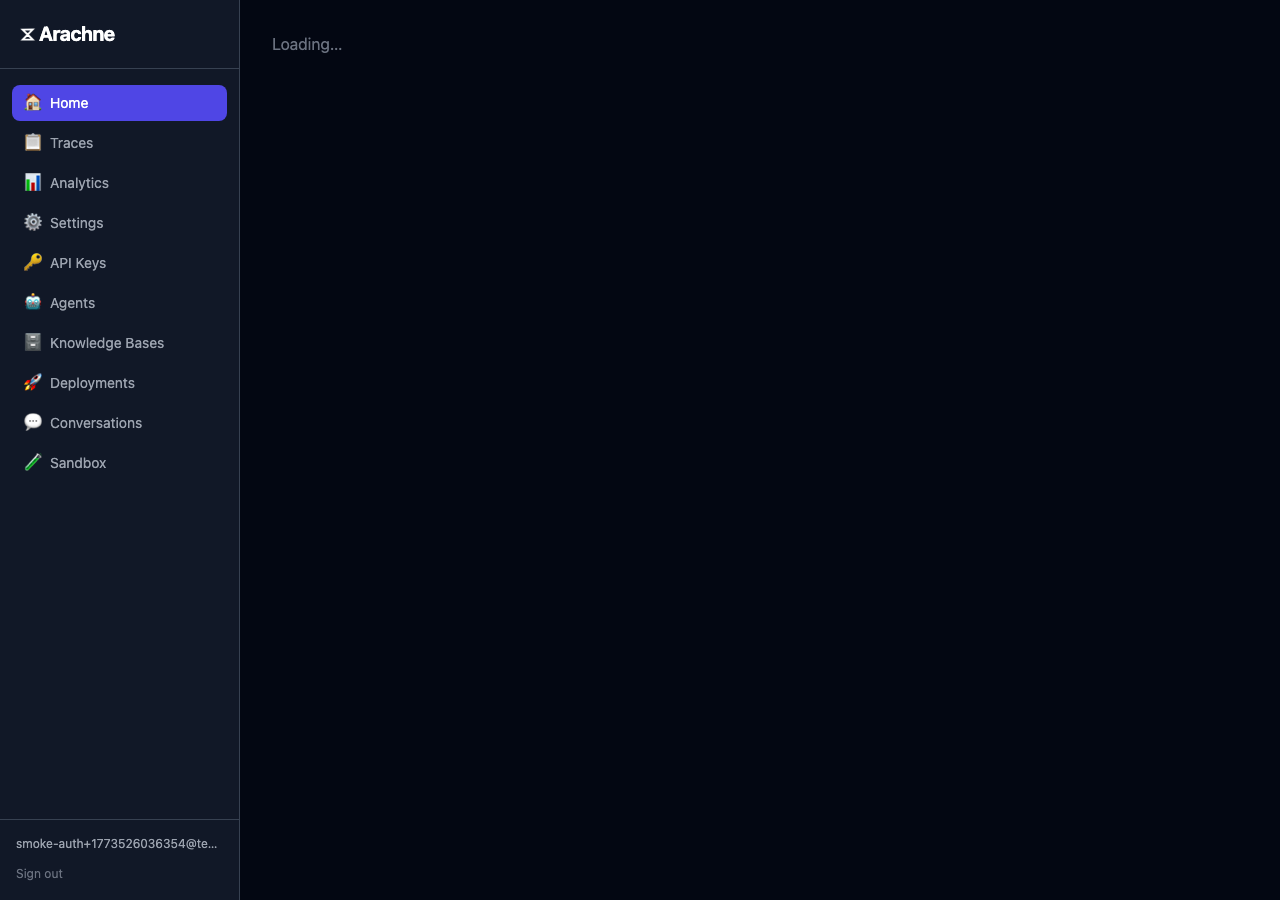Click the key icon beside API Keys
The width and height of the screenshot is (1280, 900).
32,262
